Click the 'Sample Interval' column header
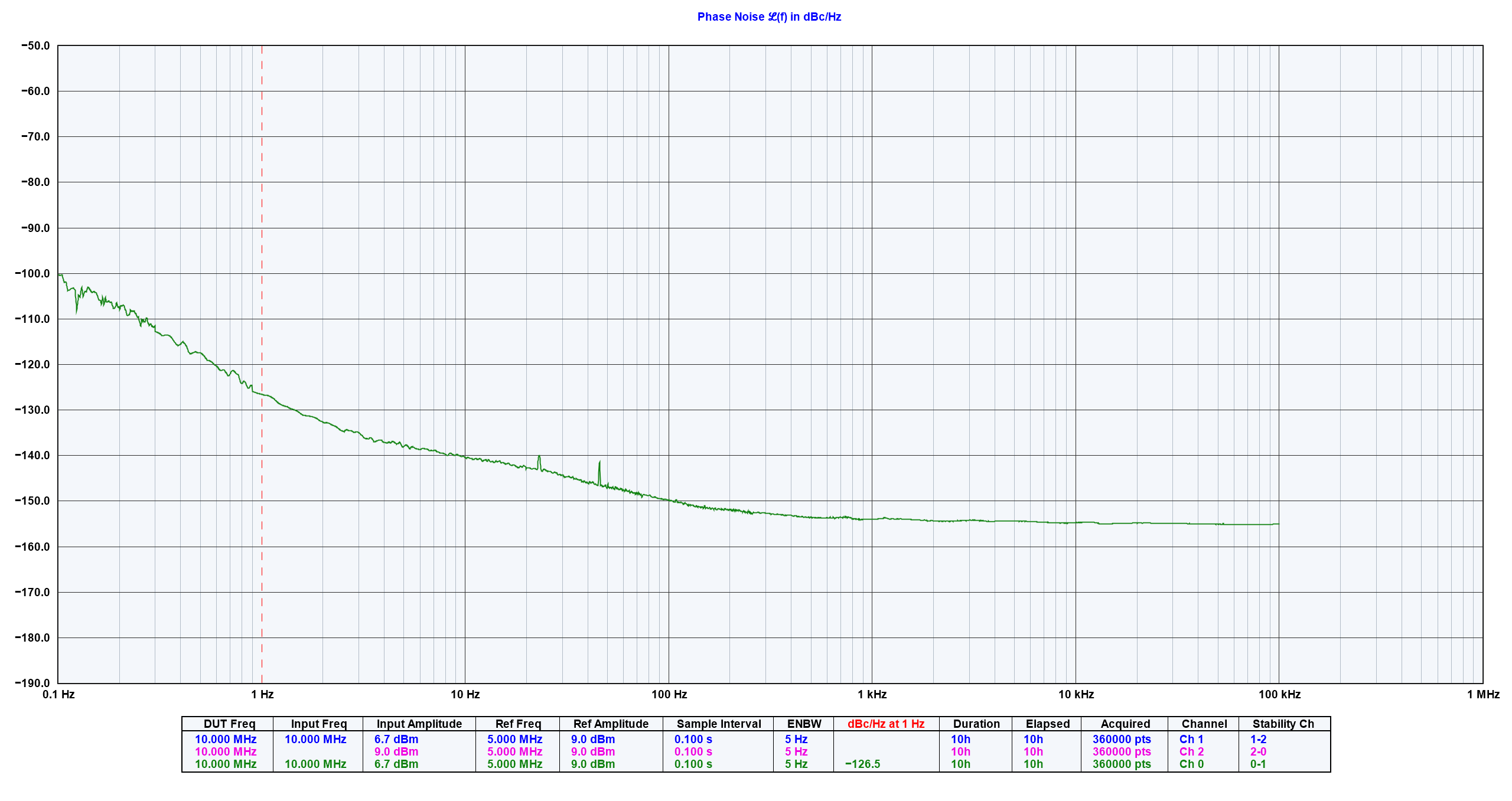Image resolution: width=1512 pixels, height=801 pixels. click(719, 724)
